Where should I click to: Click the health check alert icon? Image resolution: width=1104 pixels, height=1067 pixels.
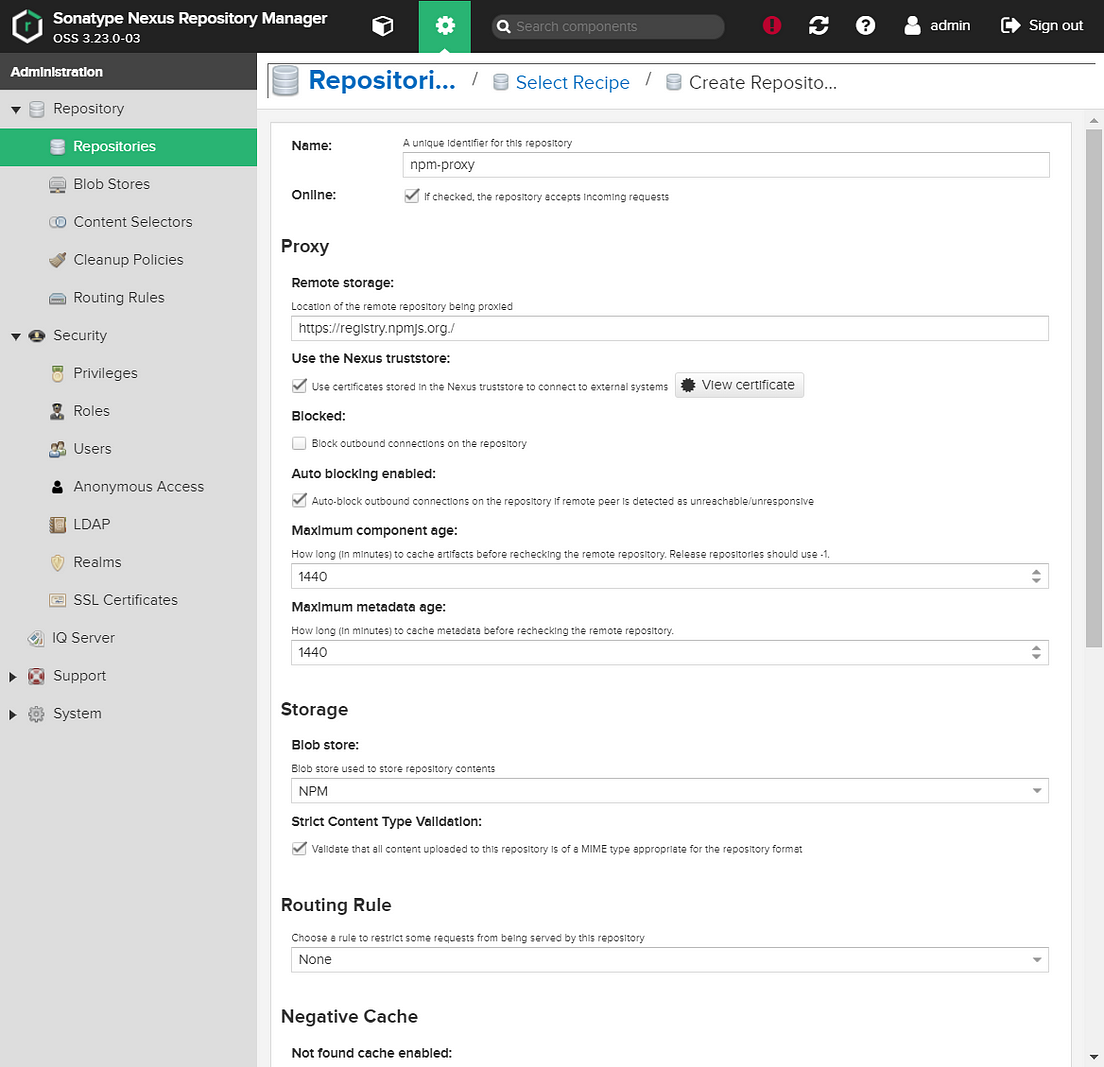coord(771,26)
